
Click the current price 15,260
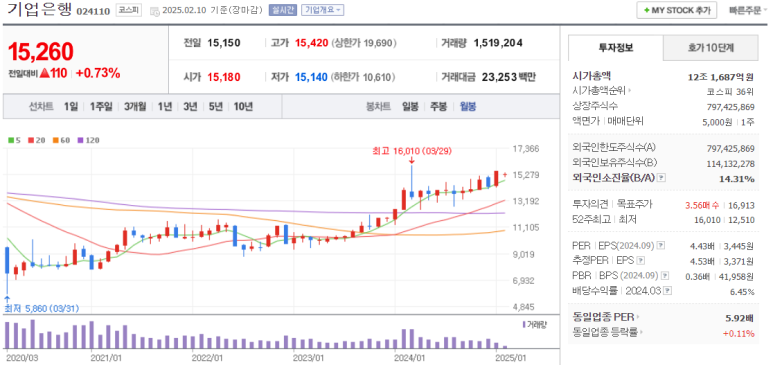40,51
